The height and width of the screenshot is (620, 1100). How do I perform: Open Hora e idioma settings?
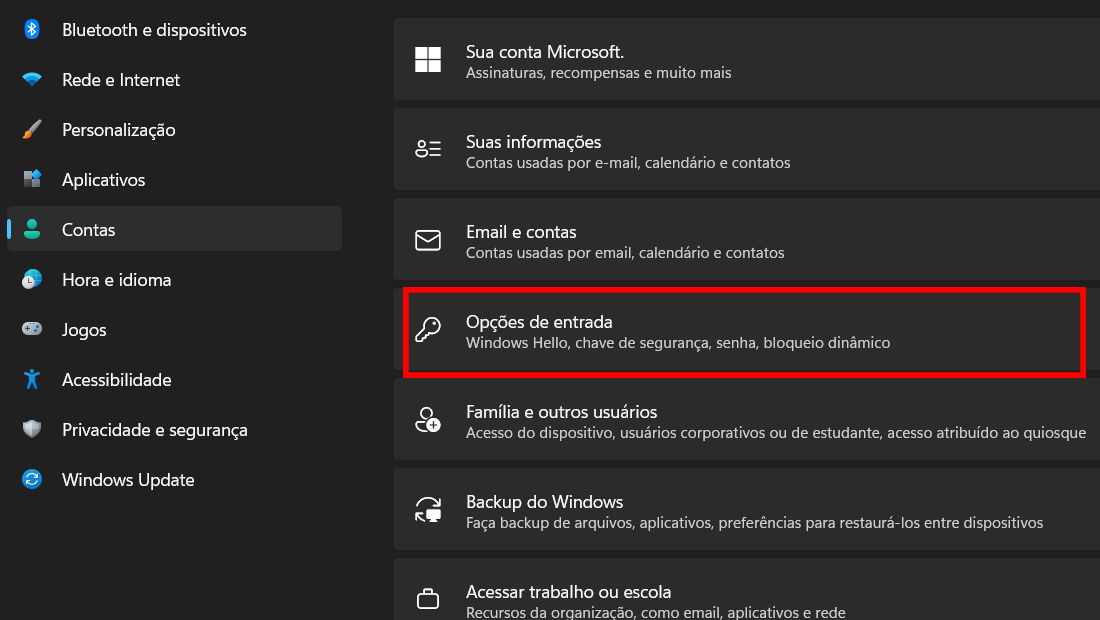[x=174, y=279]
